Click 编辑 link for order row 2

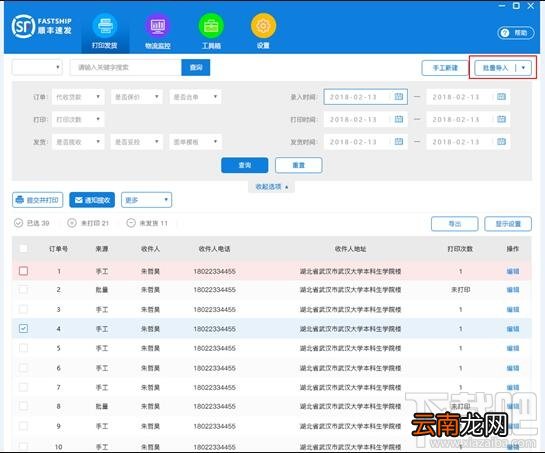pyautogui.click(x=513, y=290)
